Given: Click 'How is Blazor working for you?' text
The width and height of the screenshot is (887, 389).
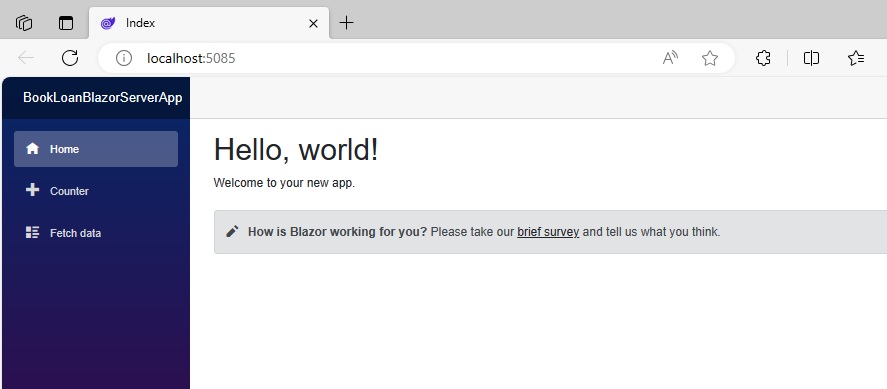Looking at the screenshot, I should pos(337,232).
